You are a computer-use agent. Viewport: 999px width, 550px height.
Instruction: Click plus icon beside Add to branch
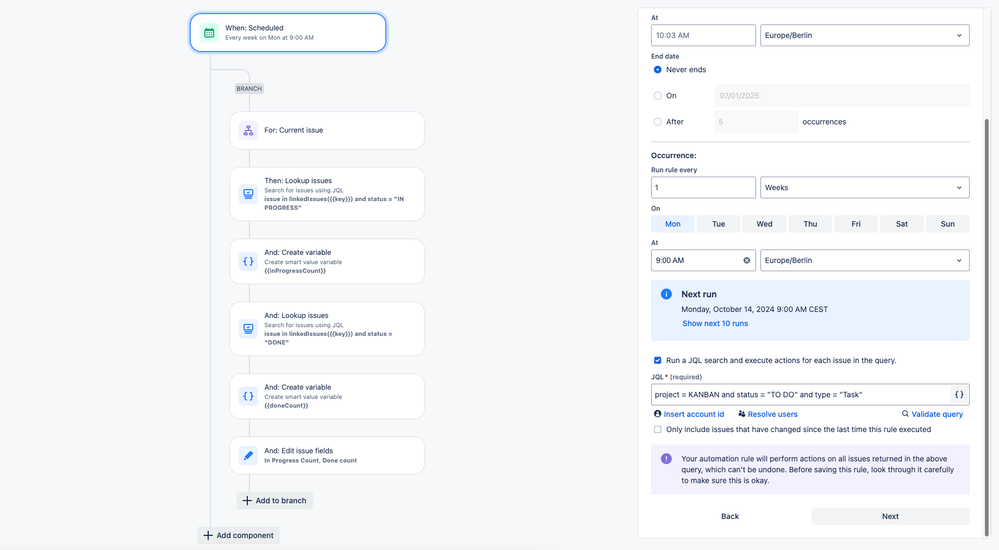pos(247,500)
